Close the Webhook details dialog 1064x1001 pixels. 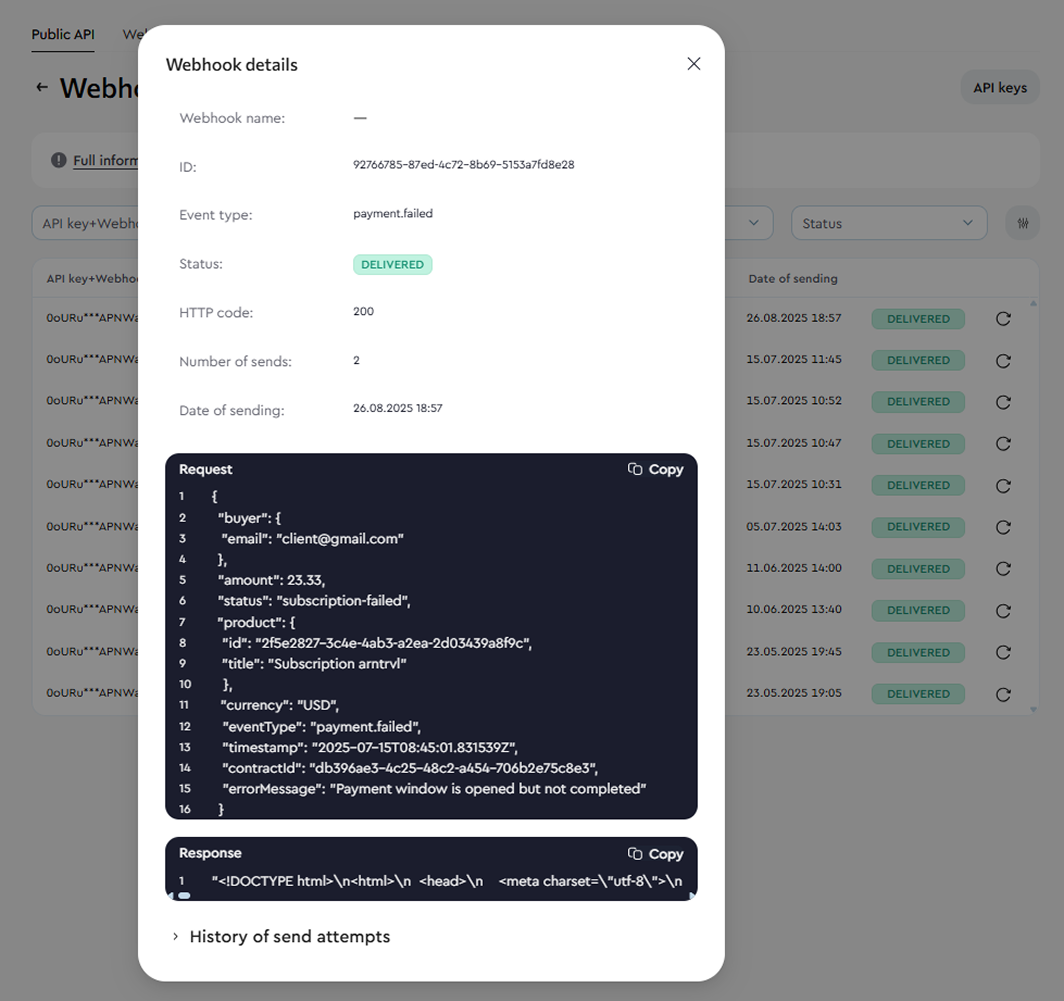pos(694,64)
